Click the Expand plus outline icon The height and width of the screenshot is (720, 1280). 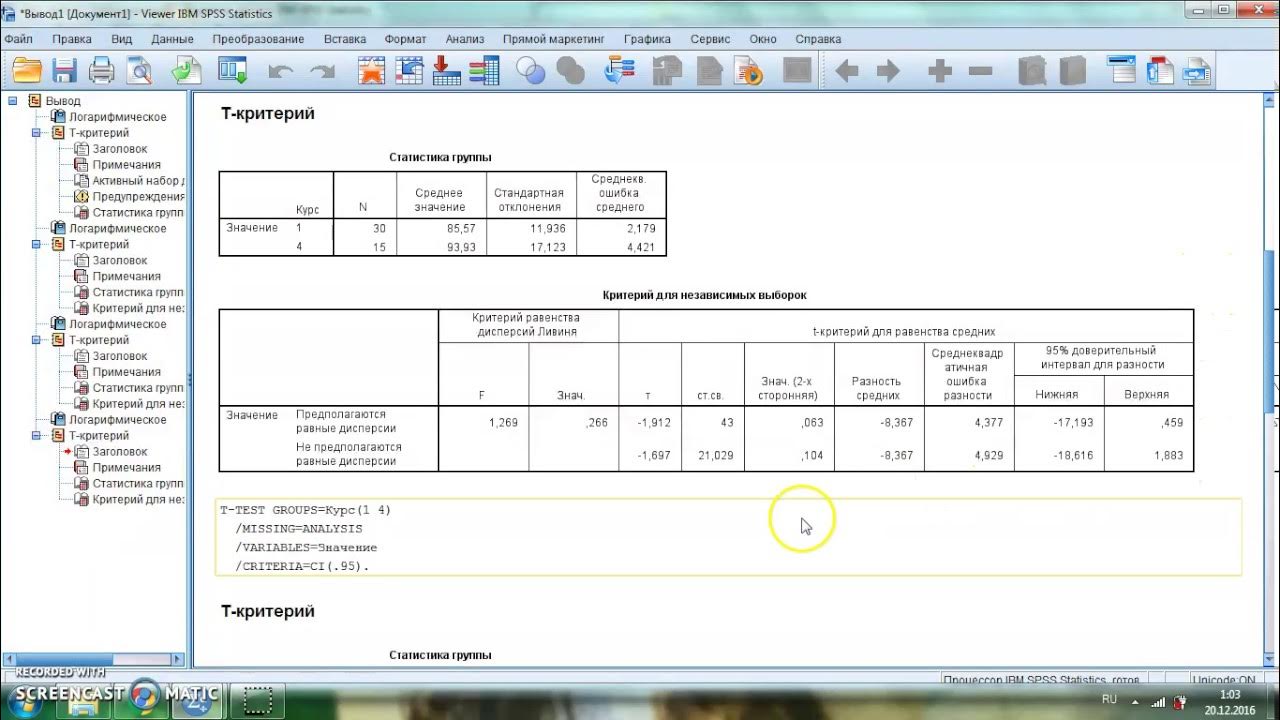pyautogui.click(x=939, y=72)
